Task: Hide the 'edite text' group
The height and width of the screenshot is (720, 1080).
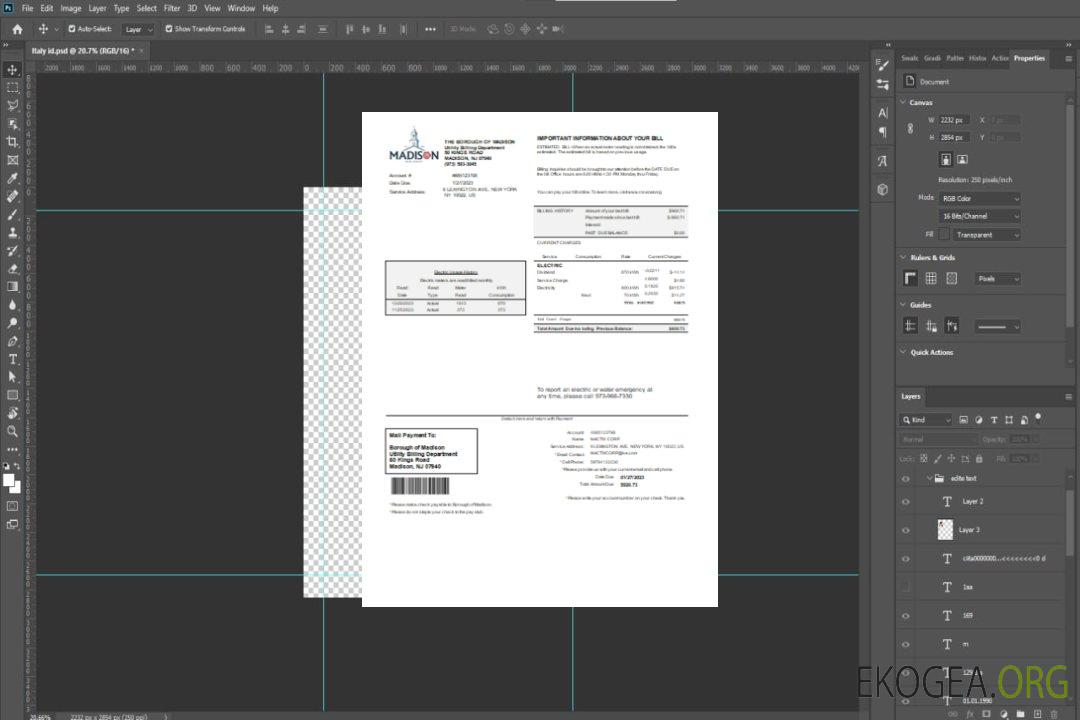Action: click(906, 479)
